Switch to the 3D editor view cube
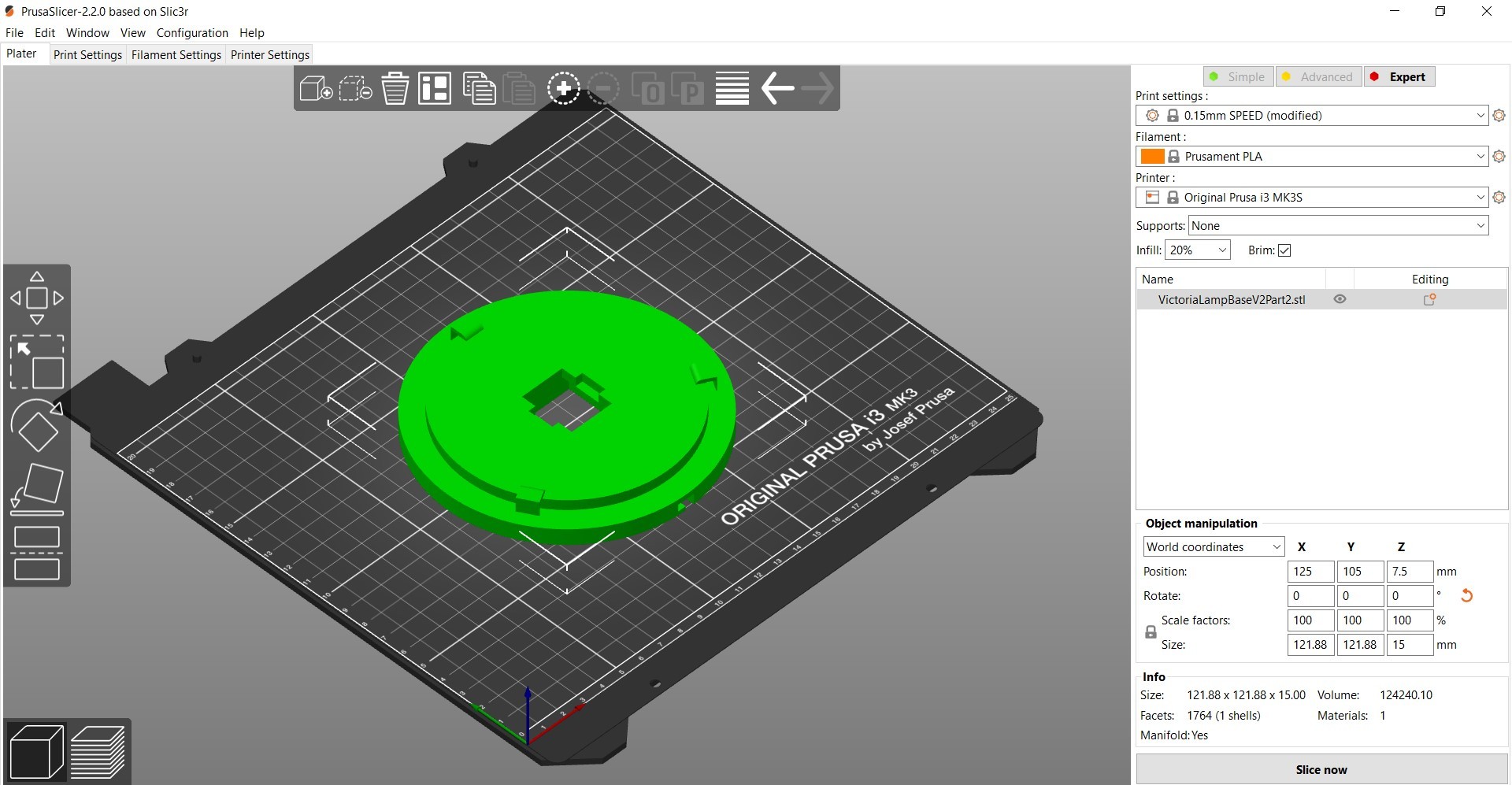This screenshot has height=785, width=1512. tap(36, 751)
